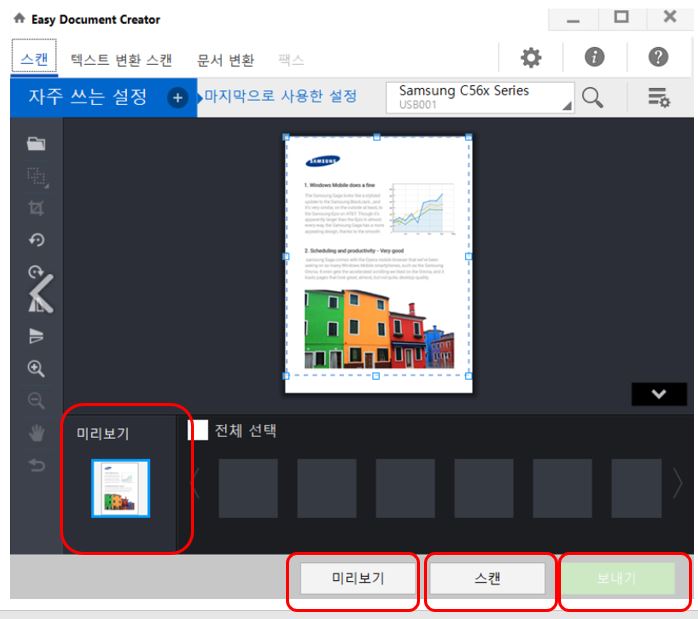Close the Easy Document Creator window

[x=670, y=17]
